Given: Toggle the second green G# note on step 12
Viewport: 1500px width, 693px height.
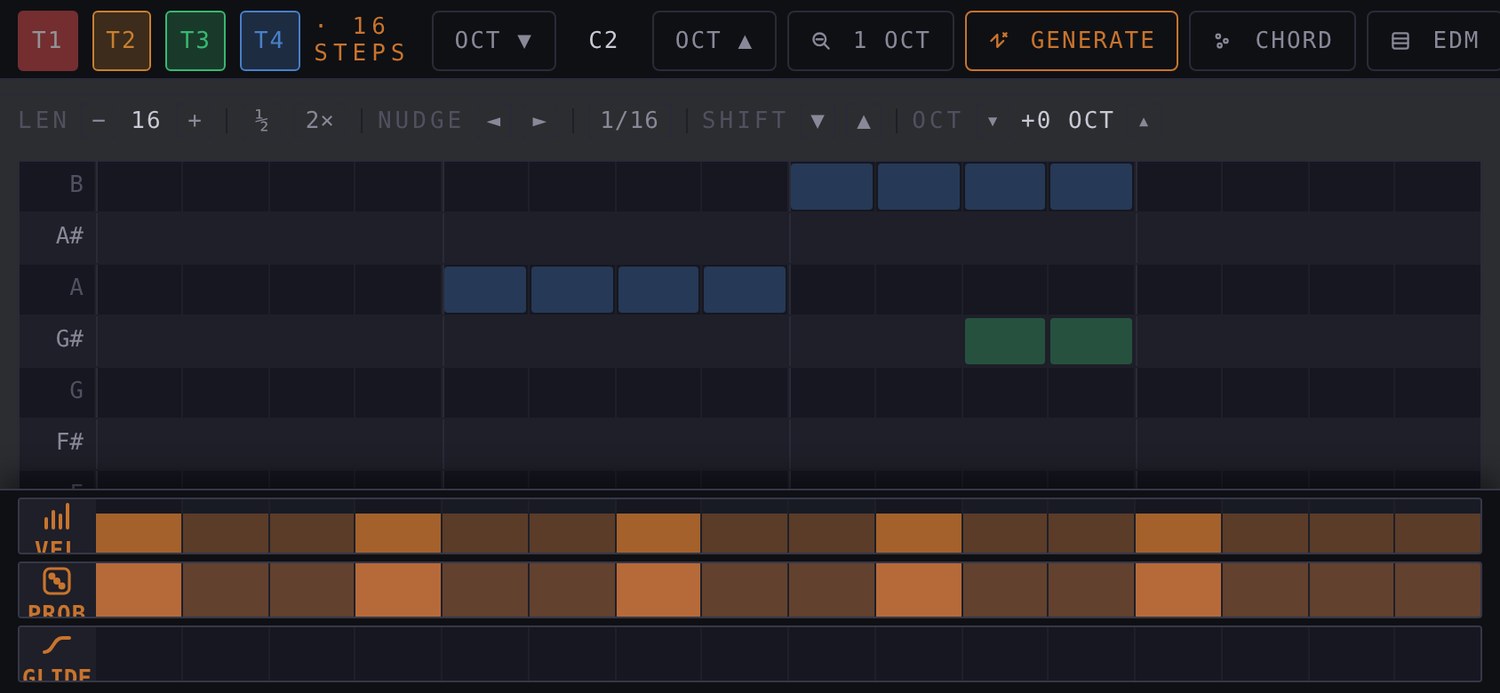Looking at the screenshot, I should click(x=1091, y=341).
